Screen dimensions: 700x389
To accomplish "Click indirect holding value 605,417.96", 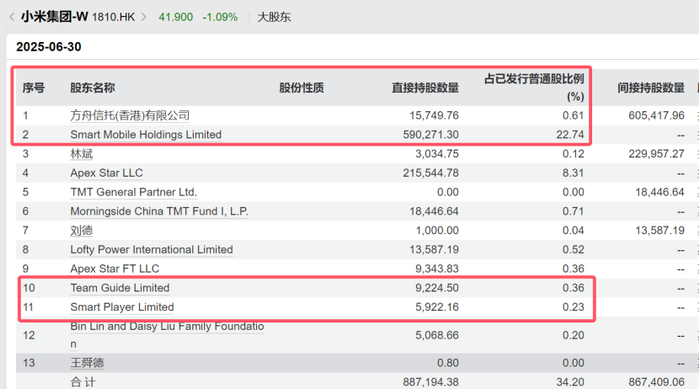I will [x=656, y=116].
